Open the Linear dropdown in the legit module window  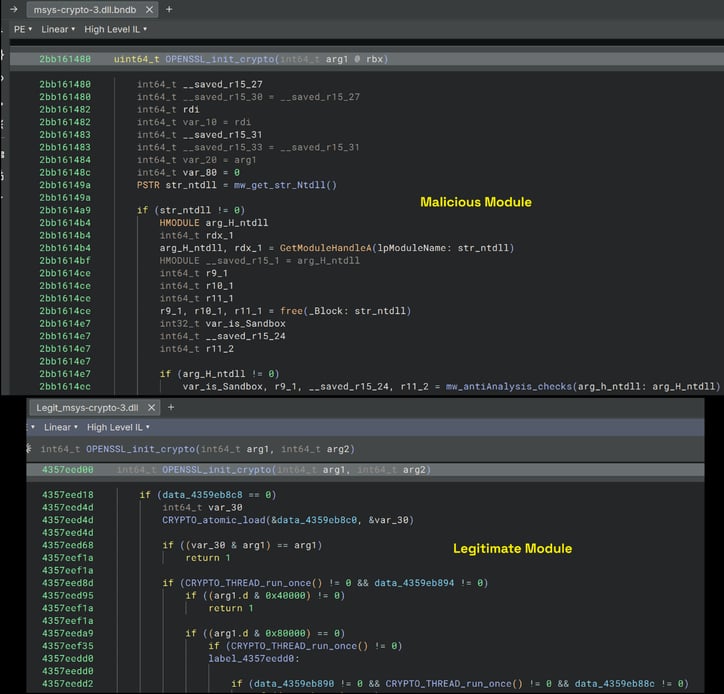(60, 427)
